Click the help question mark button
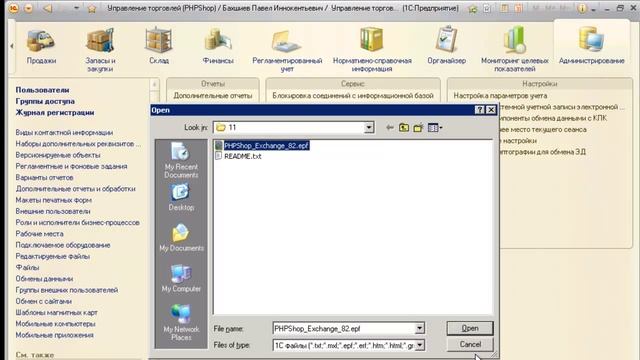The height and width of the screenshot is (360, 640). (x=480, y=110)
